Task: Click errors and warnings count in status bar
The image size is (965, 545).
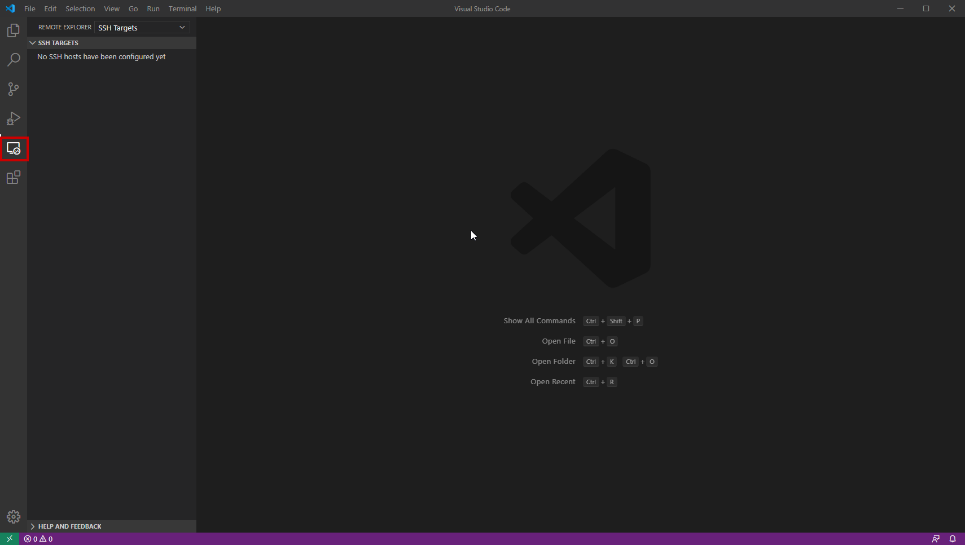Action: point(38,539)
